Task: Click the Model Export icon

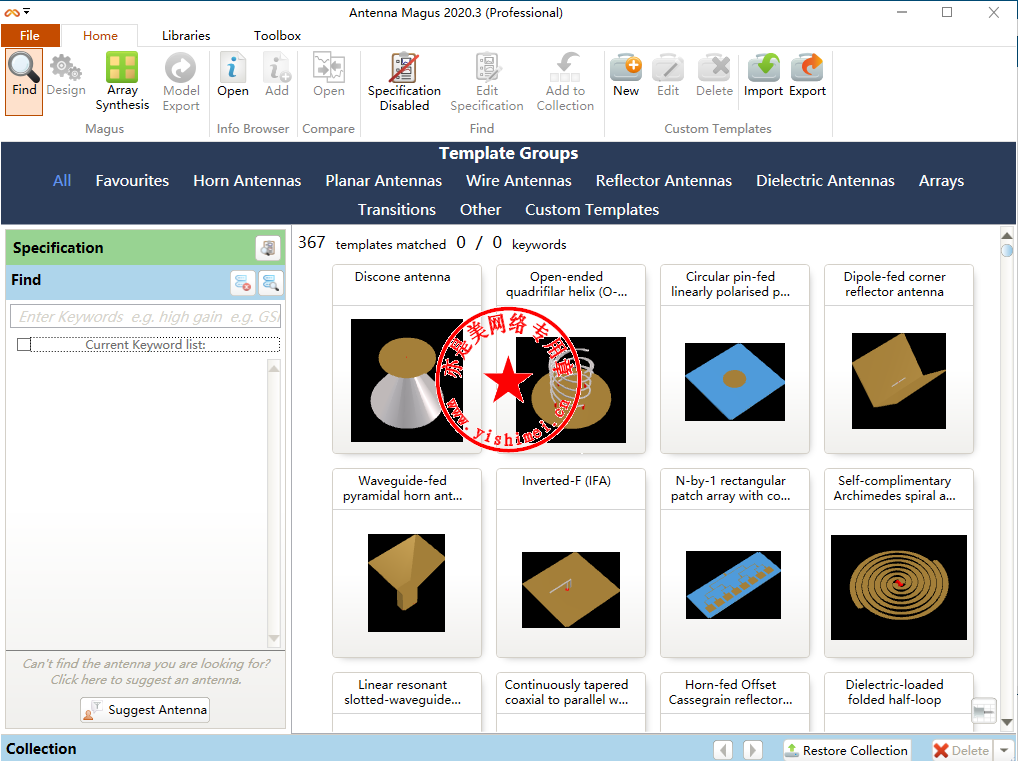Action: coord(180,82)
